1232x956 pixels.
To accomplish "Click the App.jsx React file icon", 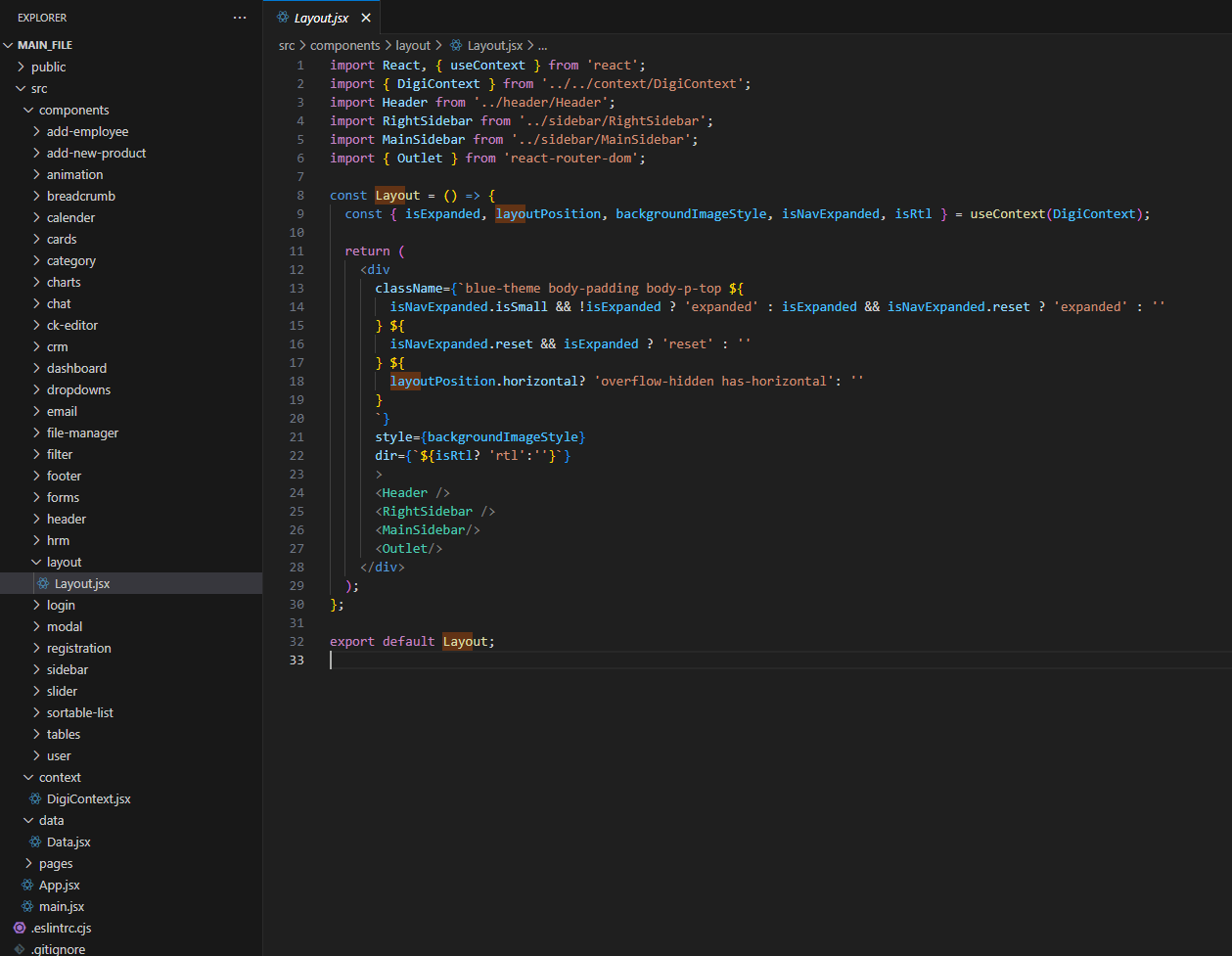I will tap(27, 886).
